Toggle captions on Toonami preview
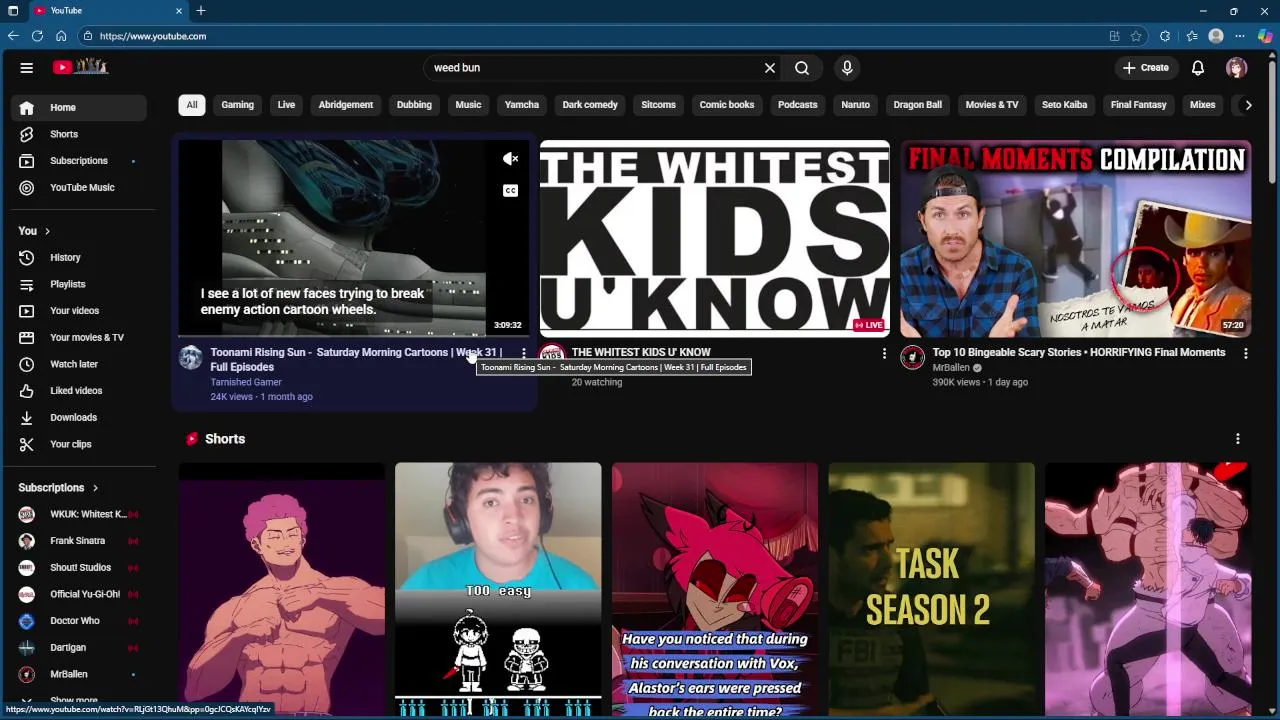The width and height of the screenshot is (1280, 720). (510, 191)
